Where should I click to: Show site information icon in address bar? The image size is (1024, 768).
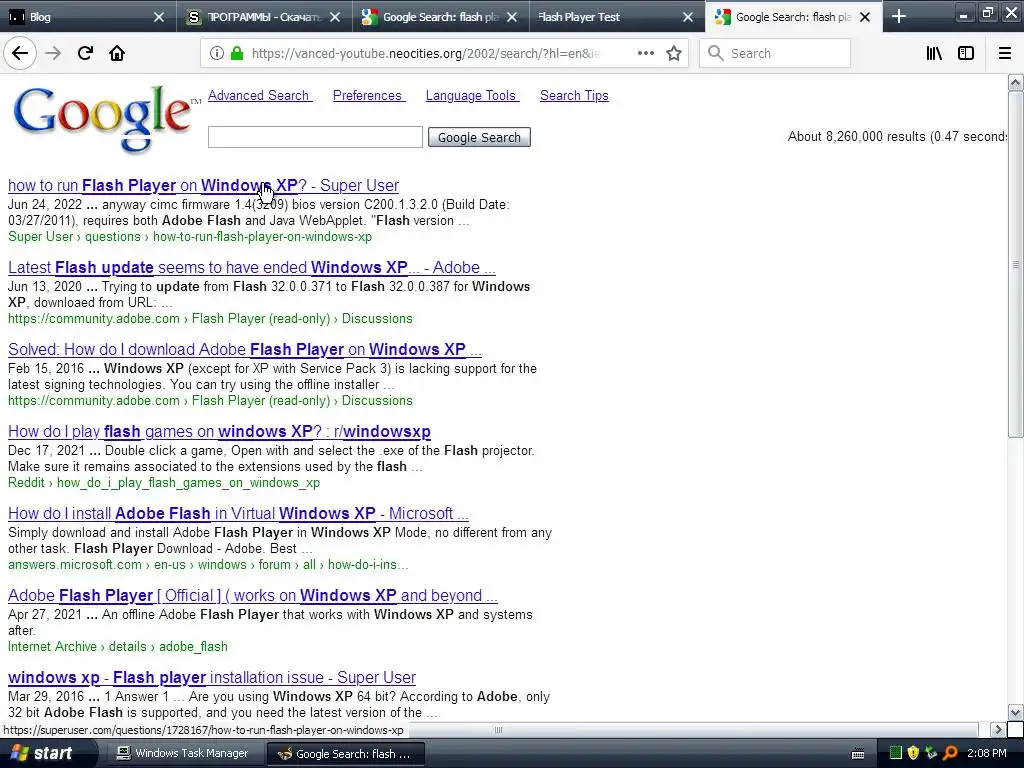tap(217, 54)
